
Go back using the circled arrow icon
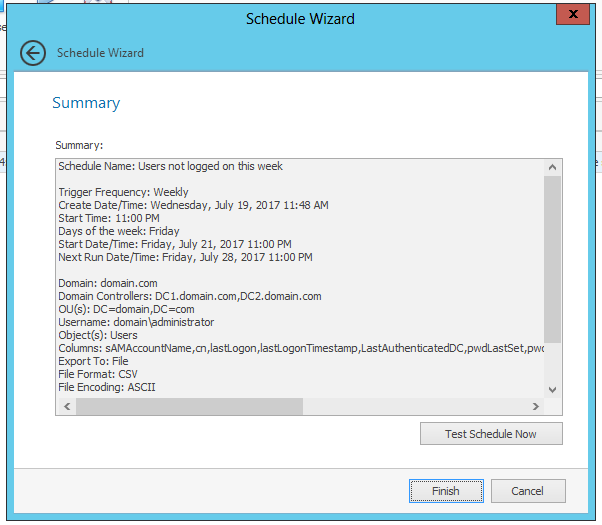[x=33, y=53]
